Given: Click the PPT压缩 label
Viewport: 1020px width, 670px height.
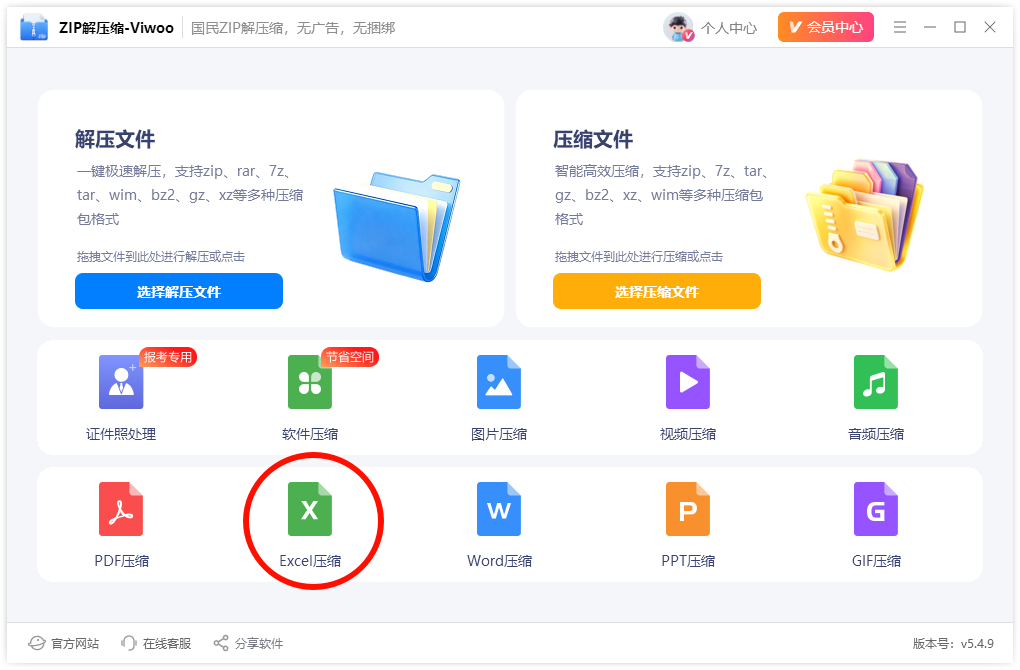Looking at the screenshot, I should tap(688, 561).
